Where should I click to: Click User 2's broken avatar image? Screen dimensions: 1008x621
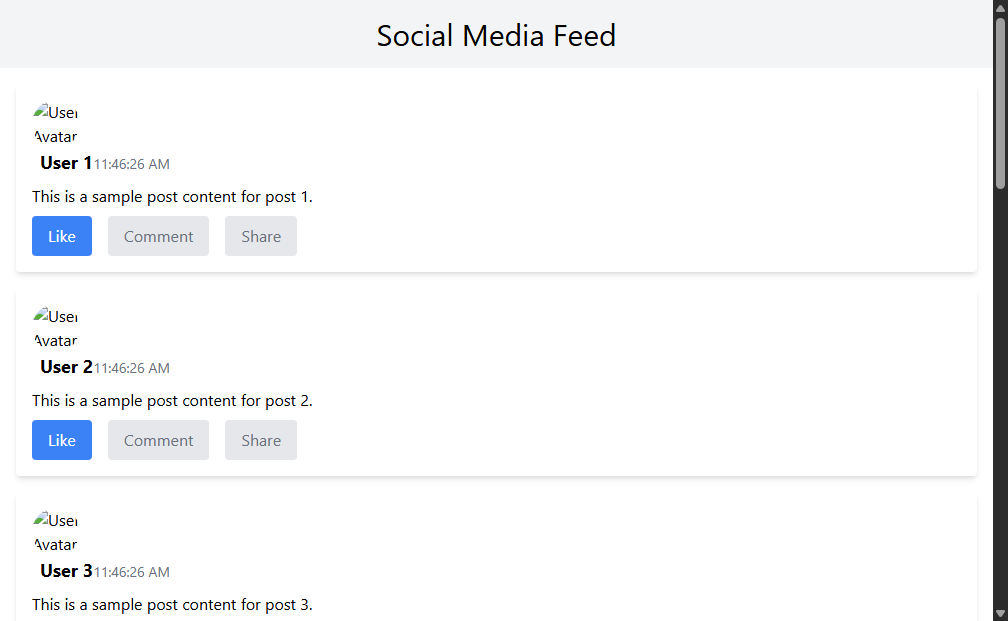[55, 328]
